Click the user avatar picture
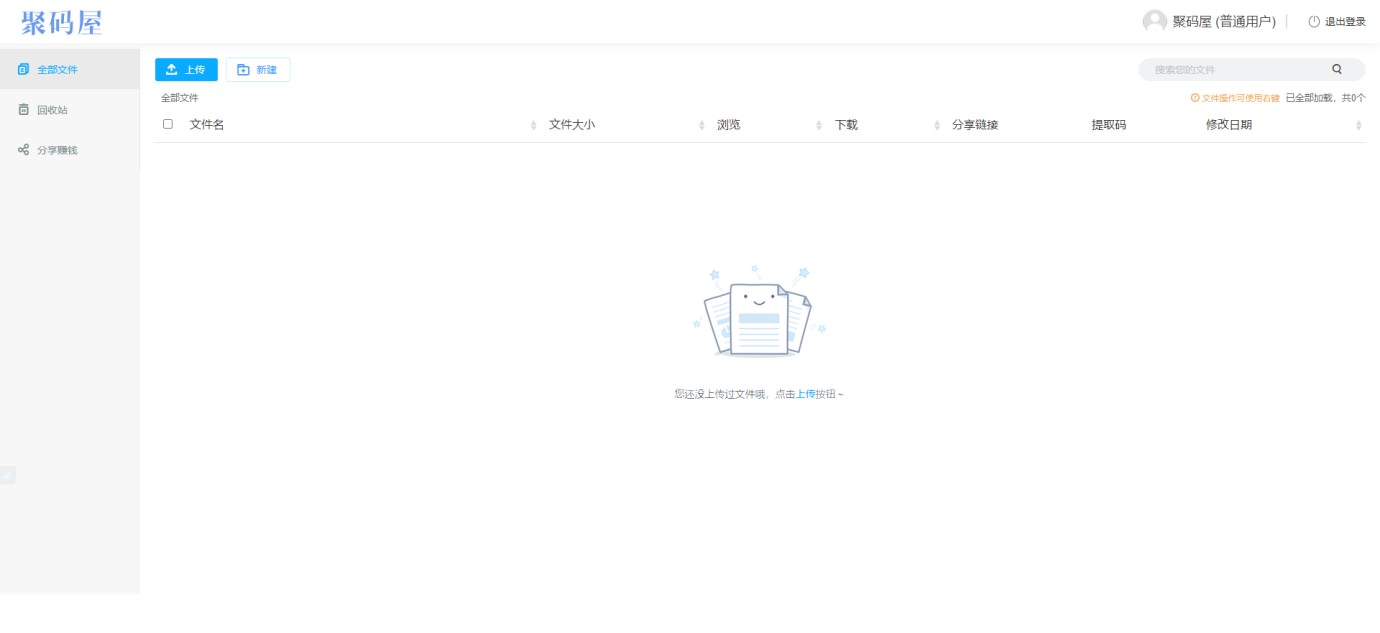The width and height of the screenshot is (1380, 633). click(x=1154, y=21)
